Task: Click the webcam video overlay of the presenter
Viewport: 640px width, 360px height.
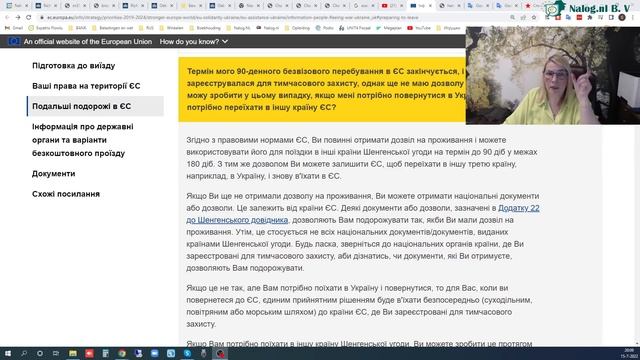Action: click(553, 76)
